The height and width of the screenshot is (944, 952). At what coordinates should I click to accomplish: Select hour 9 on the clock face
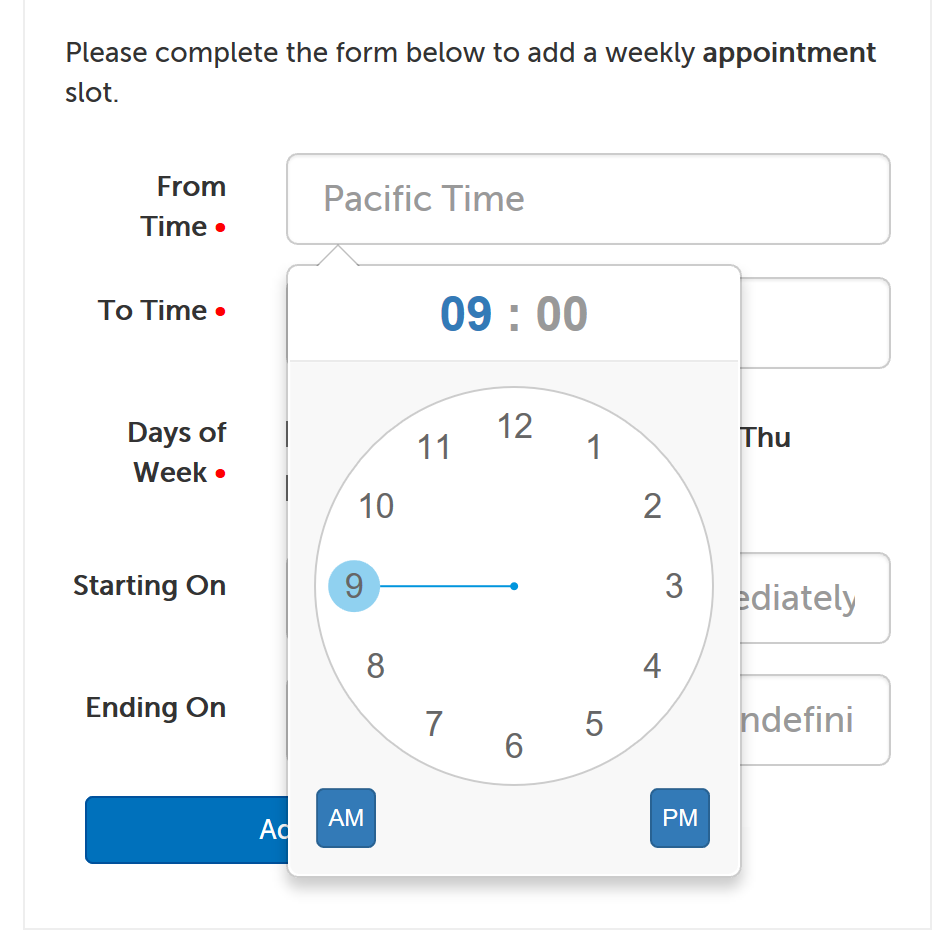pyautogui.click(x=353, y=586)
